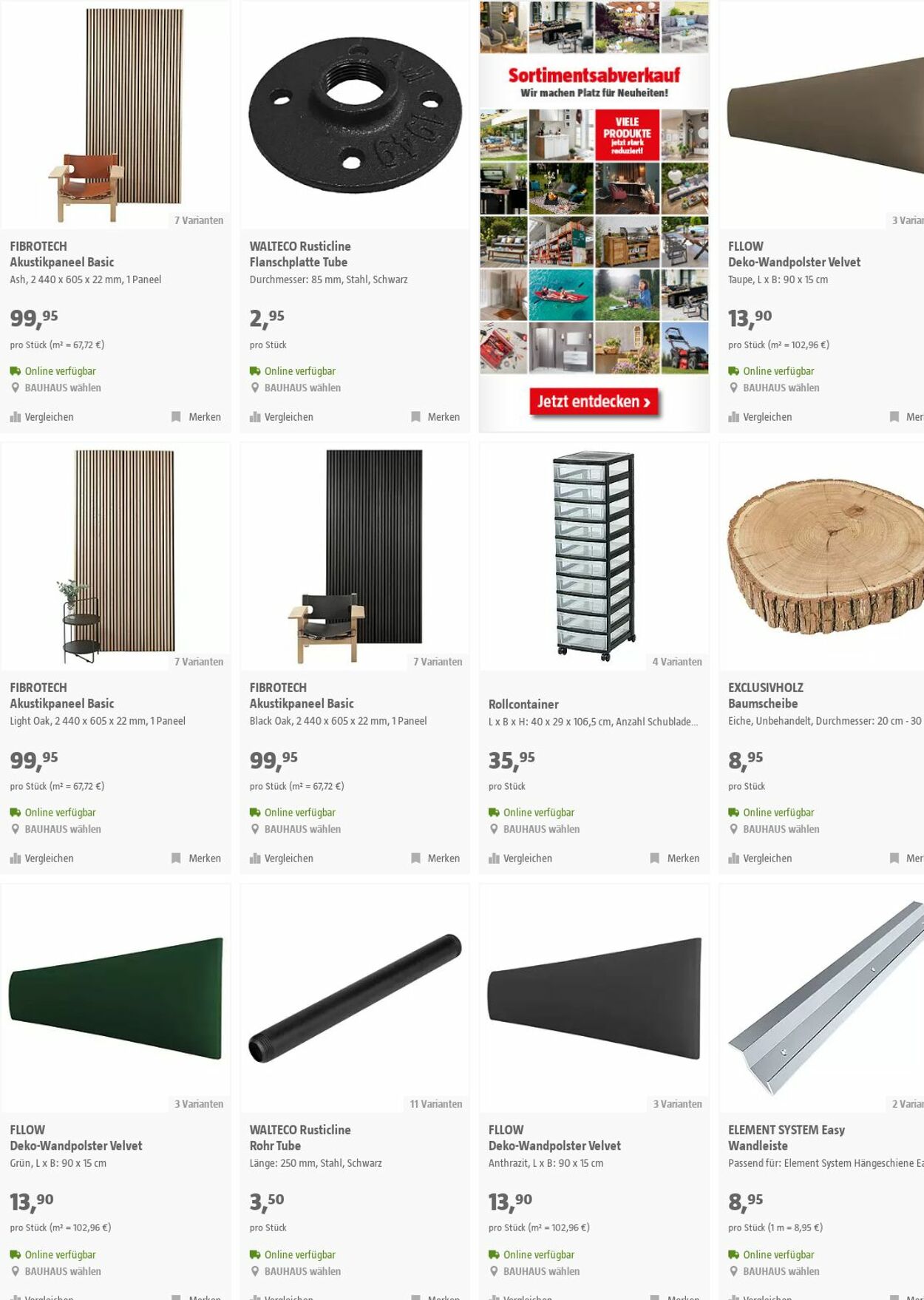
Task: Click the green Wandpolster product image
Action: click(116, 999)
